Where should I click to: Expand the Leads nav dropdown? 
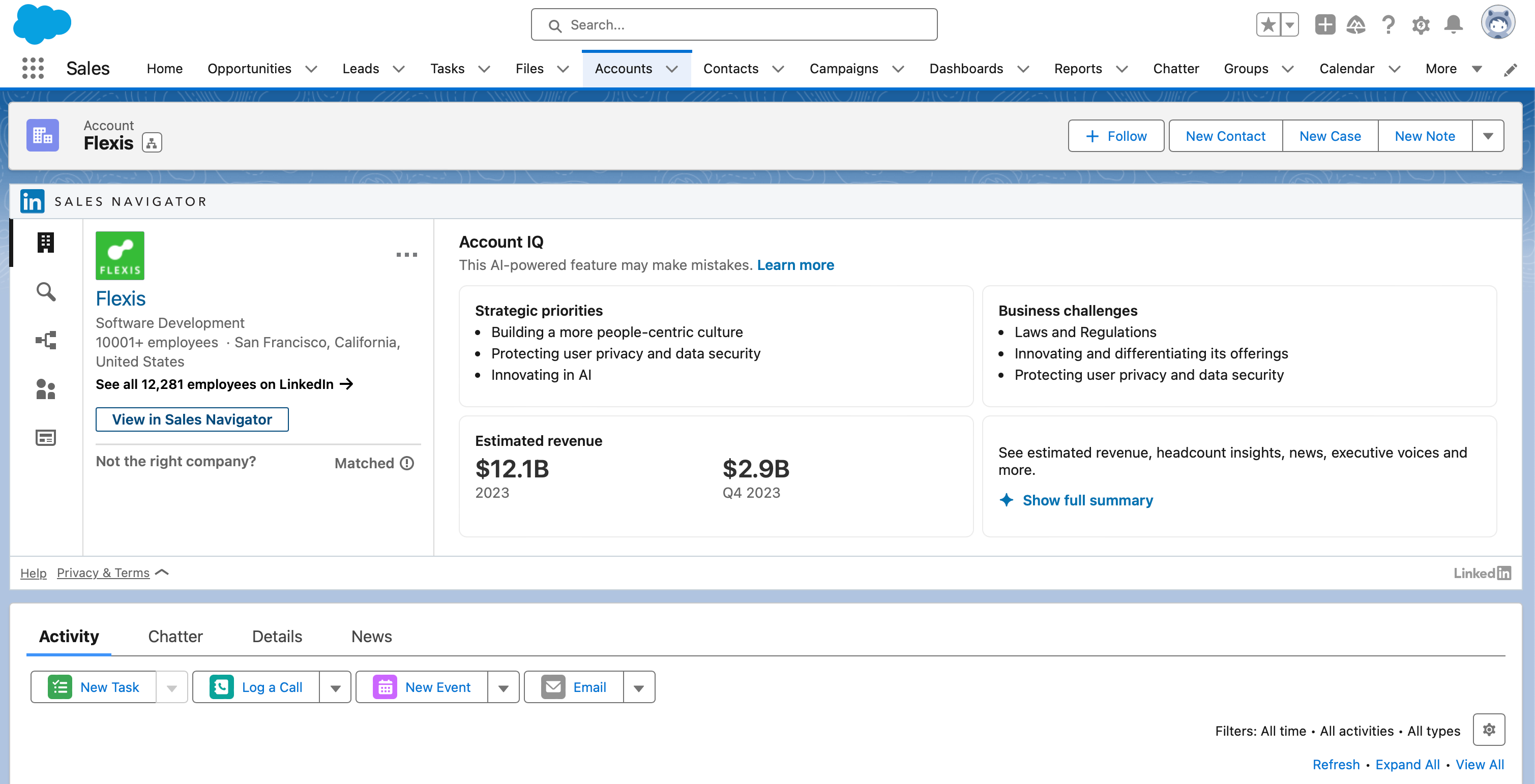tap(399, 69)
